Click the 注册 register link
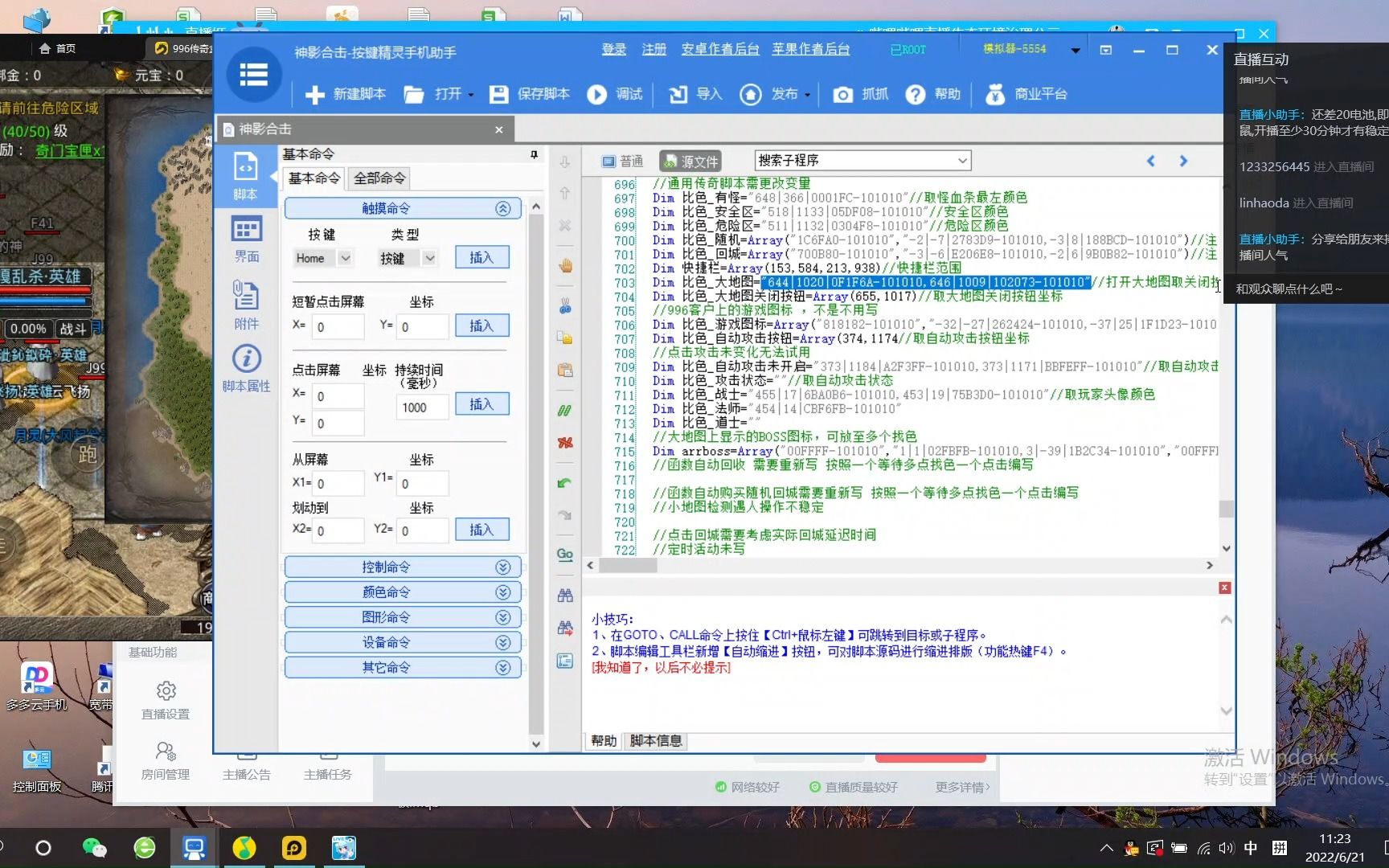 (x=654, y=49)
